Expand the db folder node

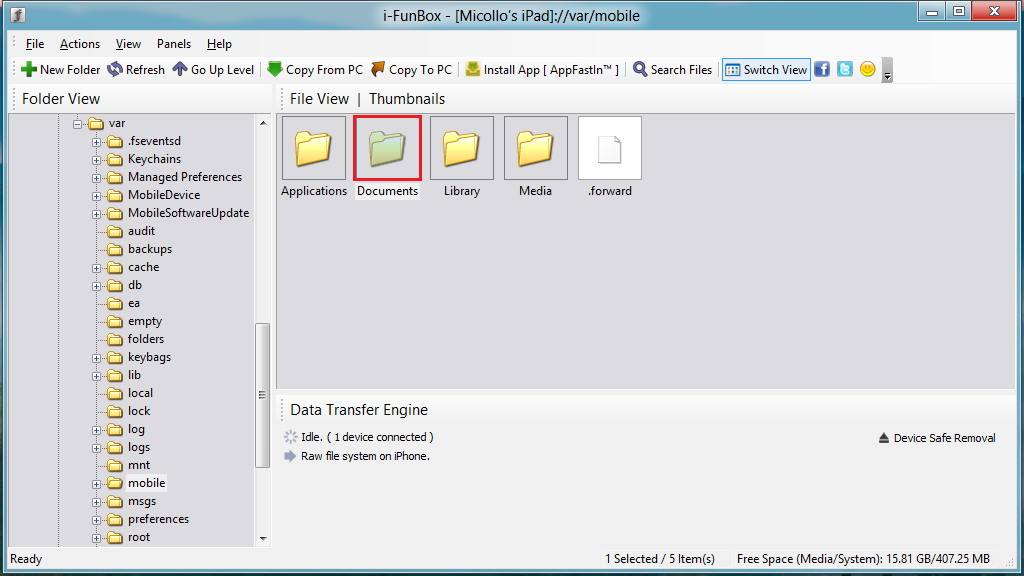coord(97,286)
